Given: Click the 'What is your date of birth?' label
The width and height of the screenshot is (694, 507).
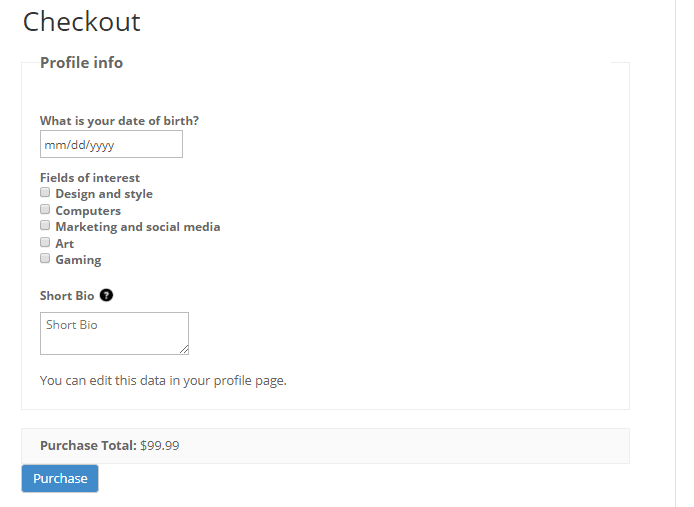Looking at the screenshot, I should point(119,121).
